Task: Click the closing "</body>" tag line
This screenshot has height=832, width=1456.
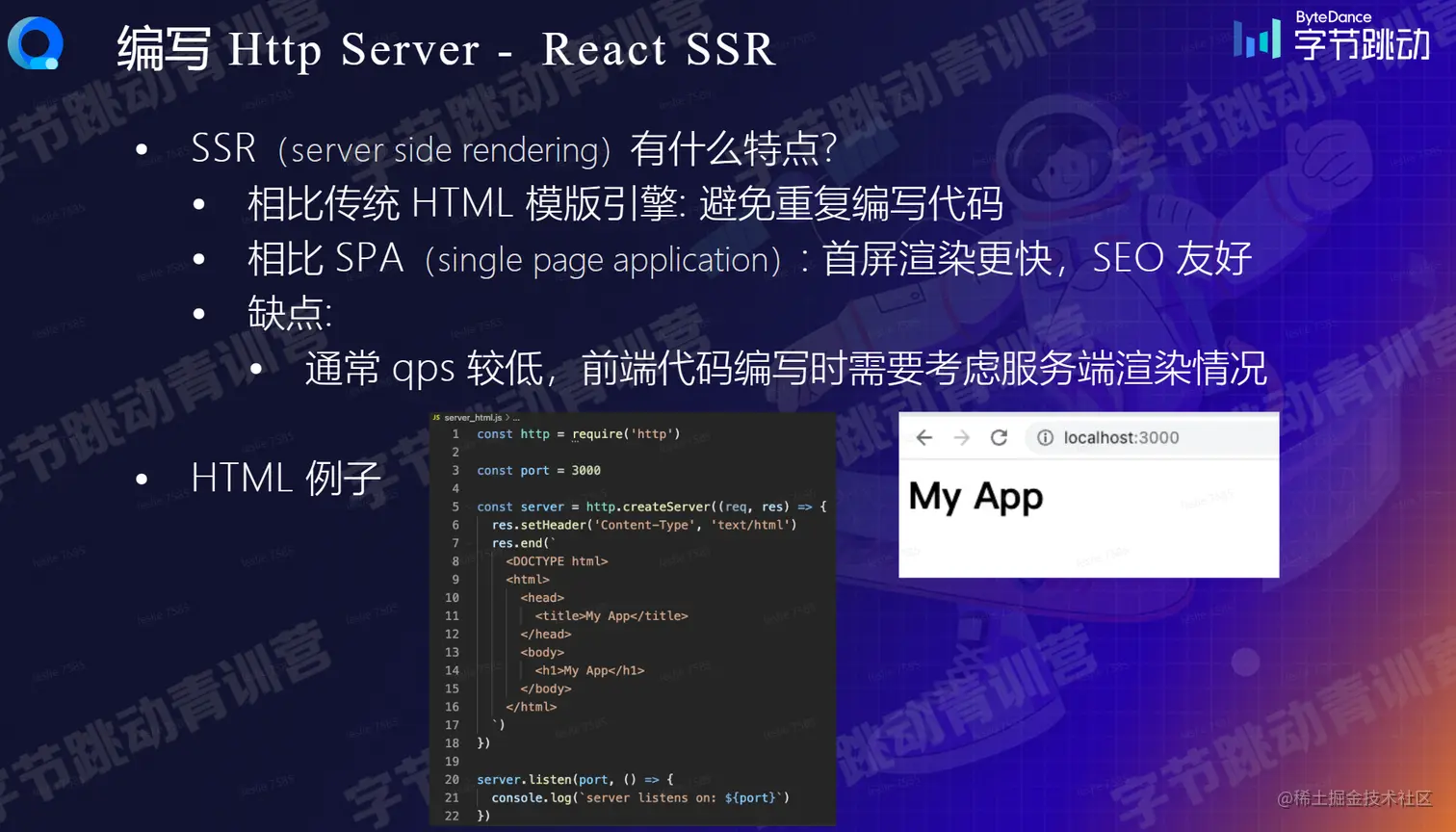Action: (546, 689)
